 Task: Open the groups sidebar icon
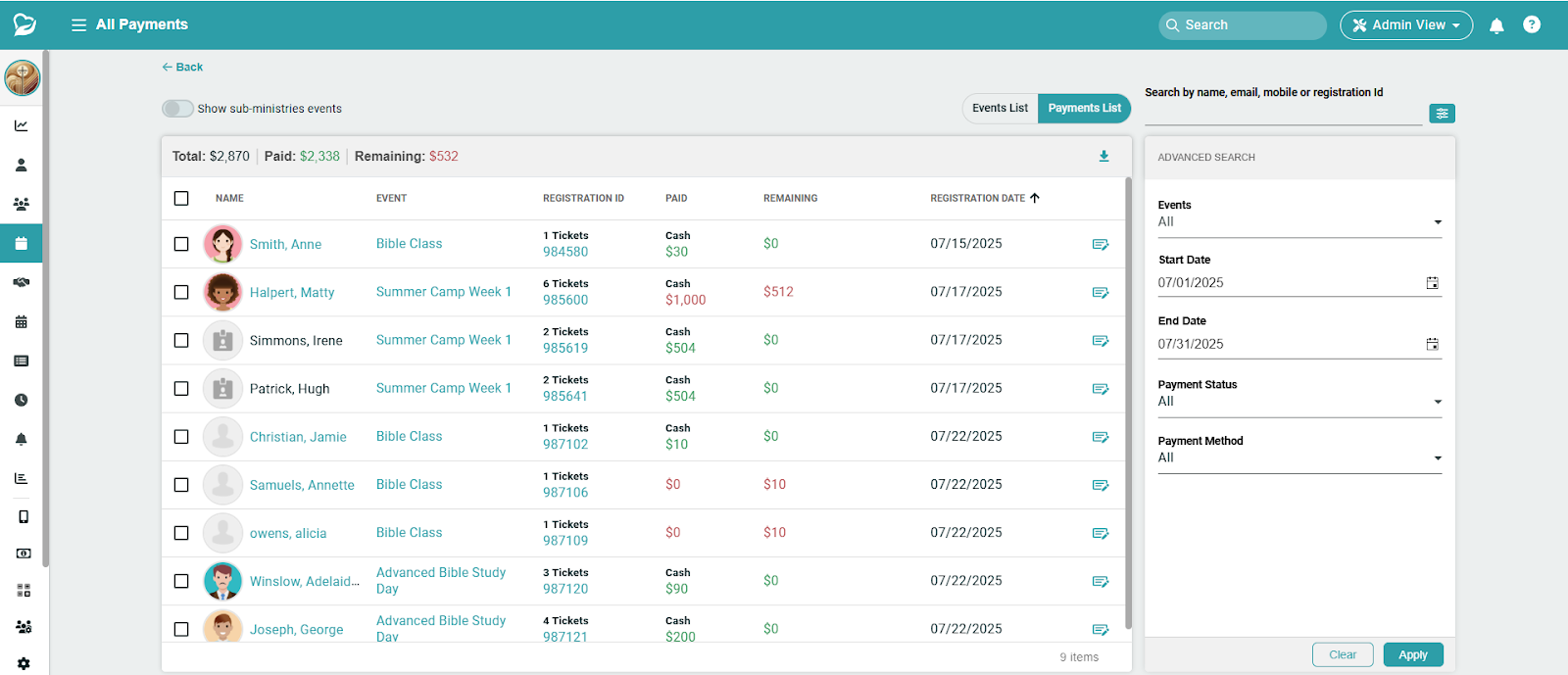click(22, 204)
